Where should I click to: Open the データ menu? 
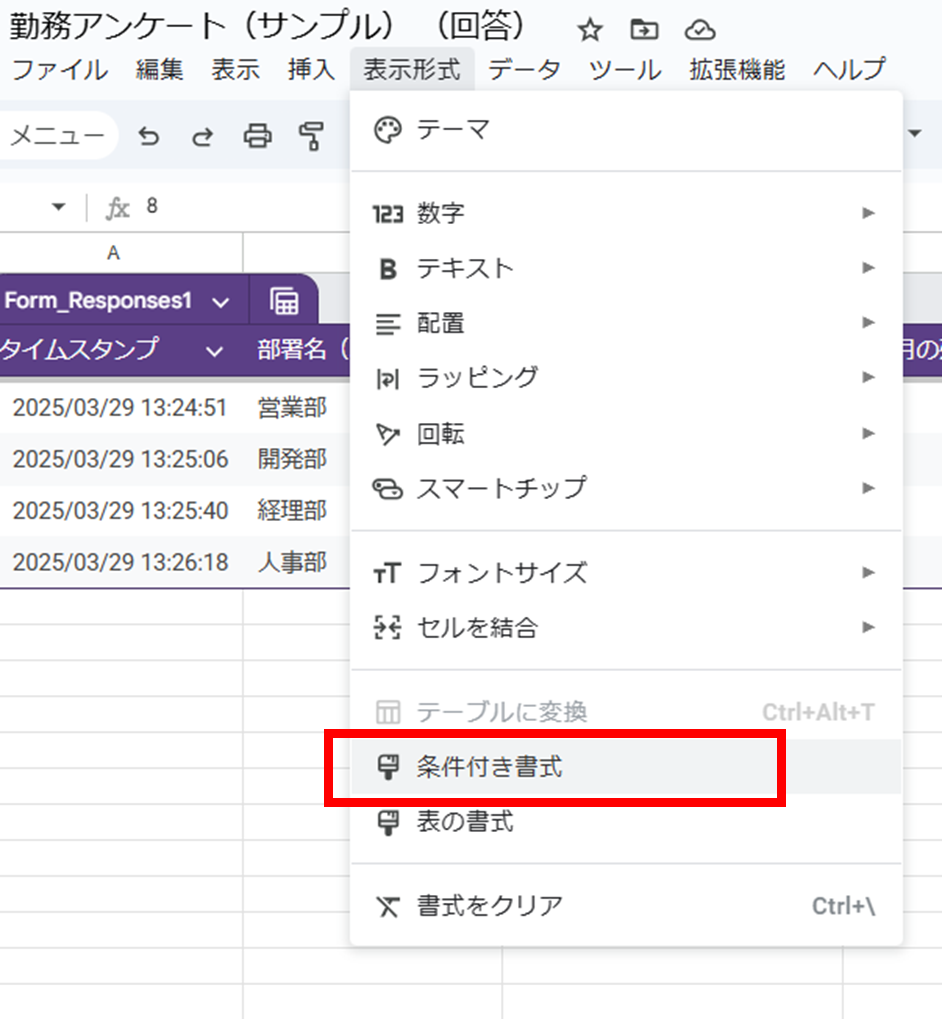pyautogui.click(x=524, y=69)
